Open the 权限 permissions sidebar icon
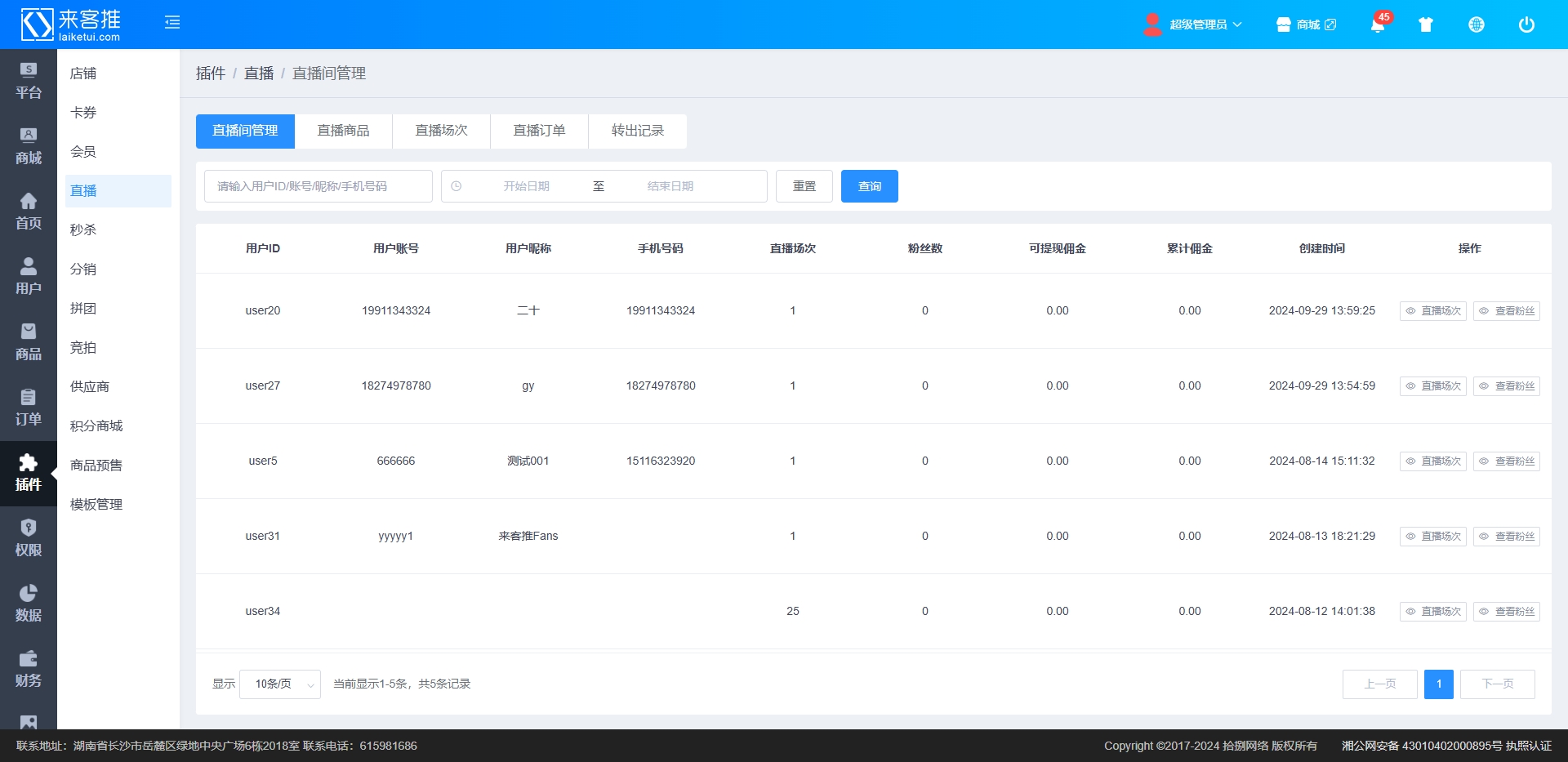 pos(29,538)
